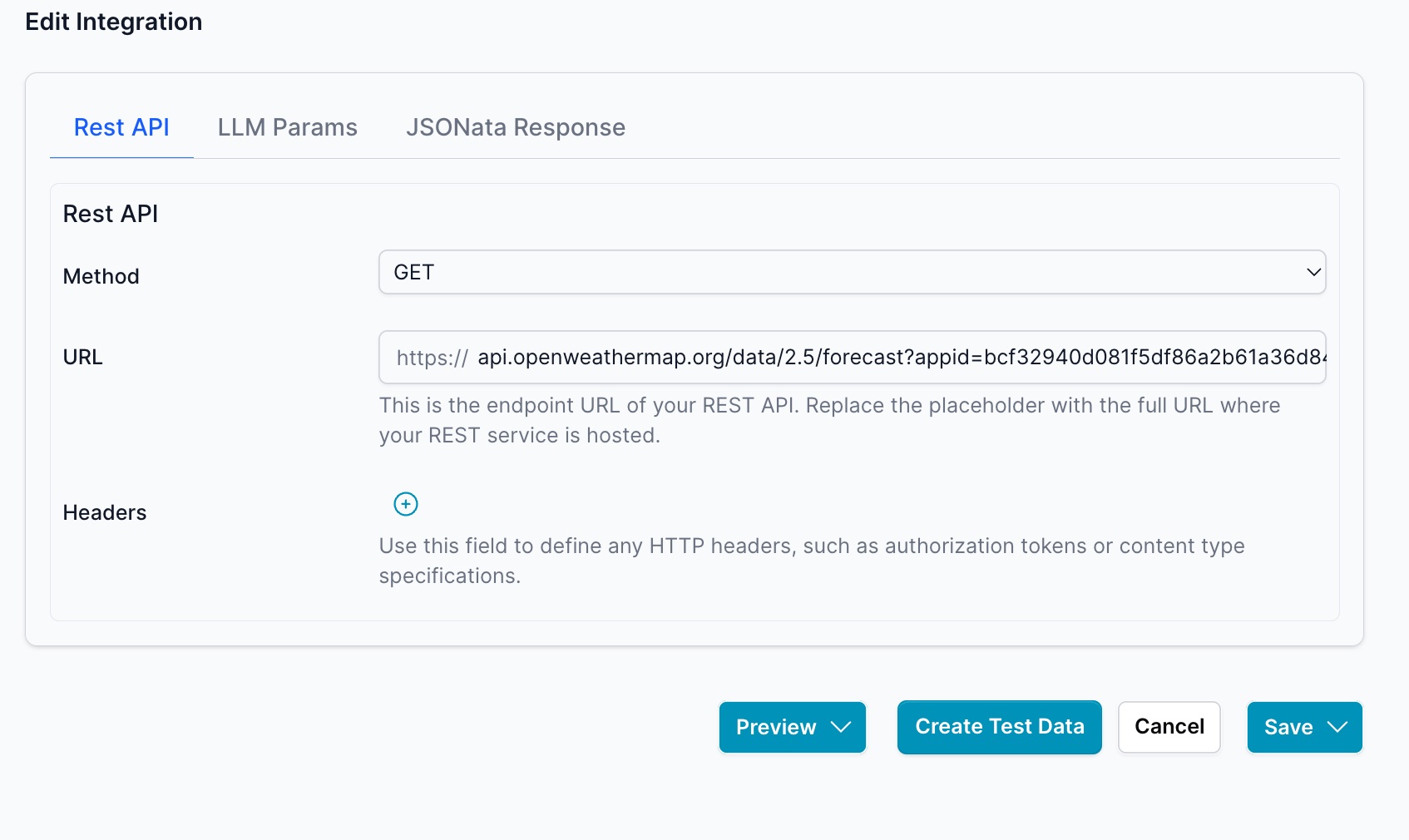Click the chevron on the Save button
1409x840 pixels.
[x=1337, y=727]
